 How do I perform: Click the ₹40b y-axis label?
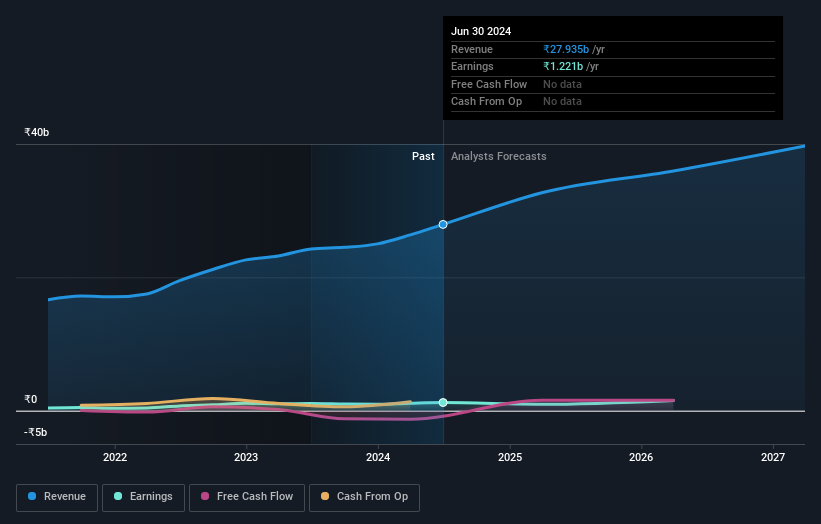[37, 132]
